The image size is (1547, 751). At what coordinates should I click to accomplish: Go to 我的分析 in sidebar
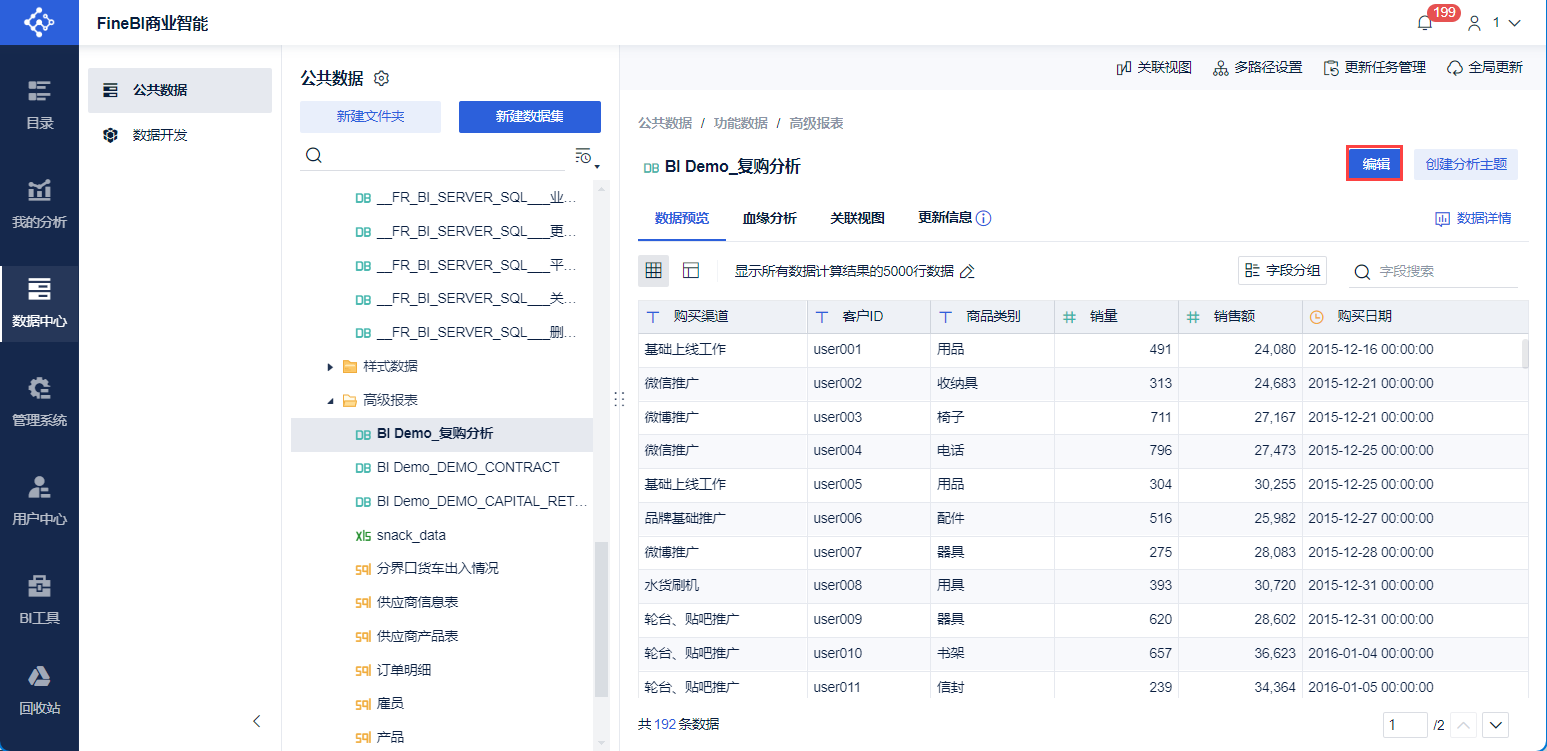click(x=39, y=204)
